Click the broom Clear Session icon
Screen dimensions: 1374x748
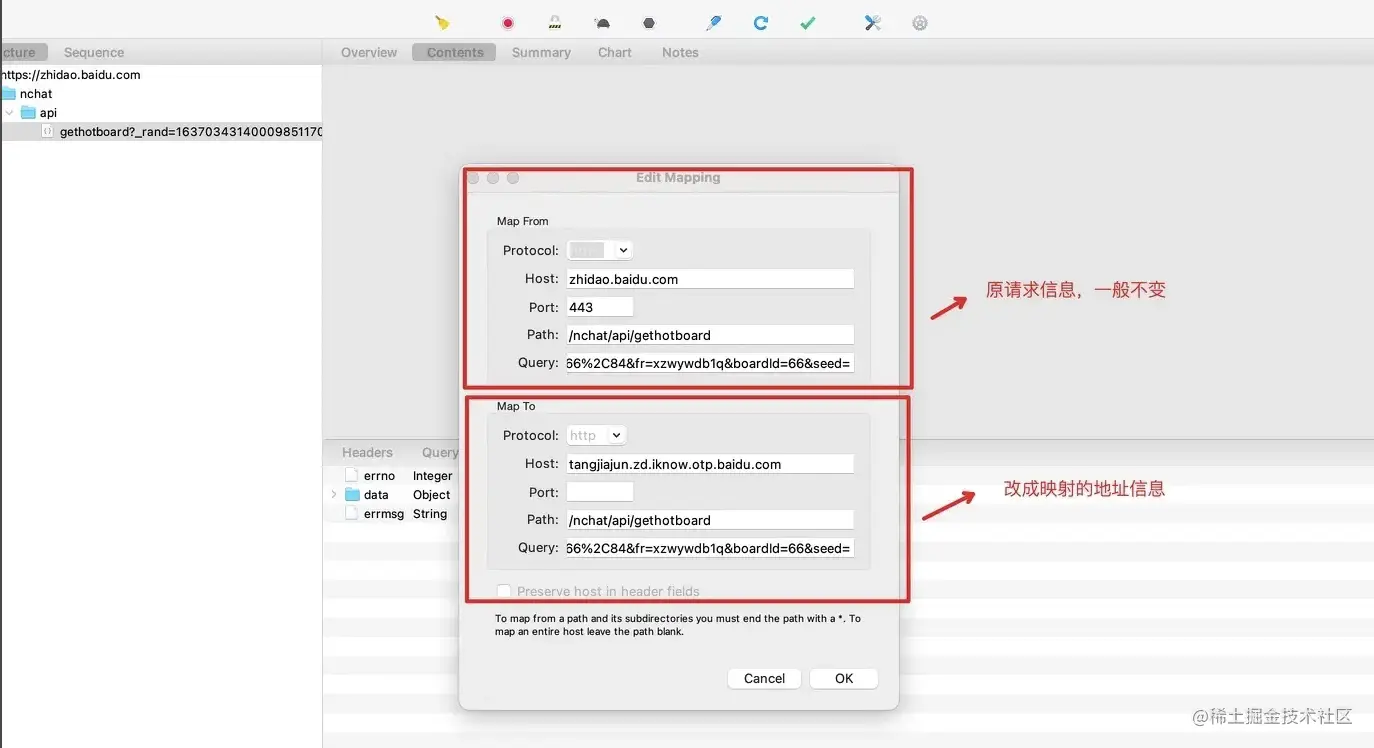(443, 23)
